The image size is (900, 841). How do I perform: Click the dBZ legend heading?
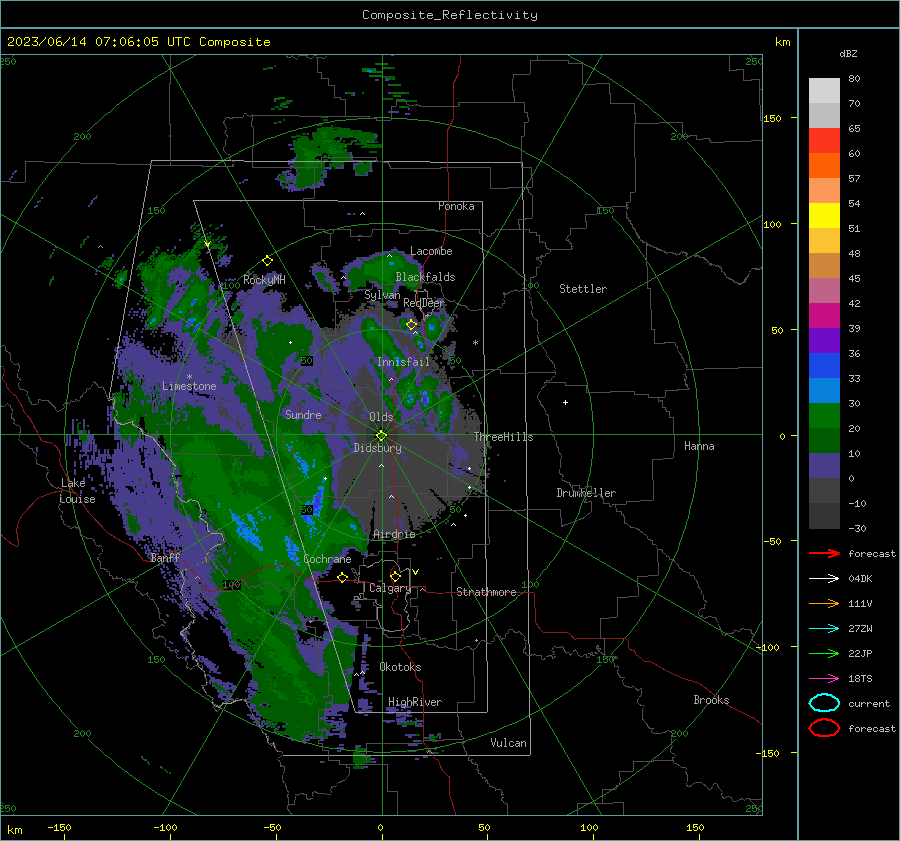pos(848,53)
